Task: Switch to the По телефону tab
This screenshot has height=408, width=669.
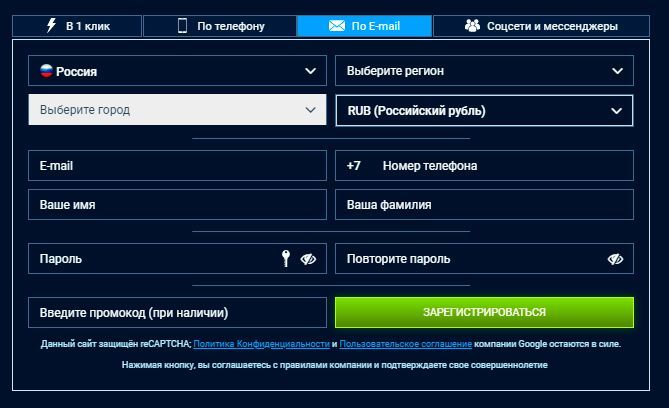Action: (220, 26)
